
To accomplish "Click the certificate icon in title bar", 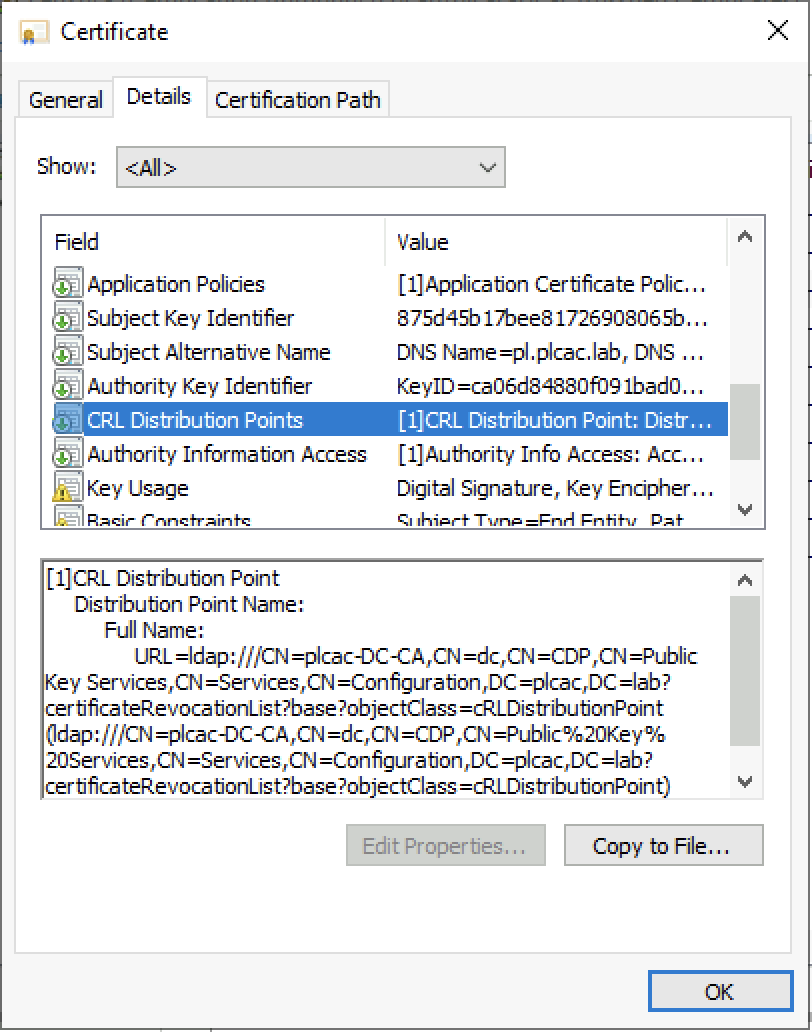I will point(35,32).
